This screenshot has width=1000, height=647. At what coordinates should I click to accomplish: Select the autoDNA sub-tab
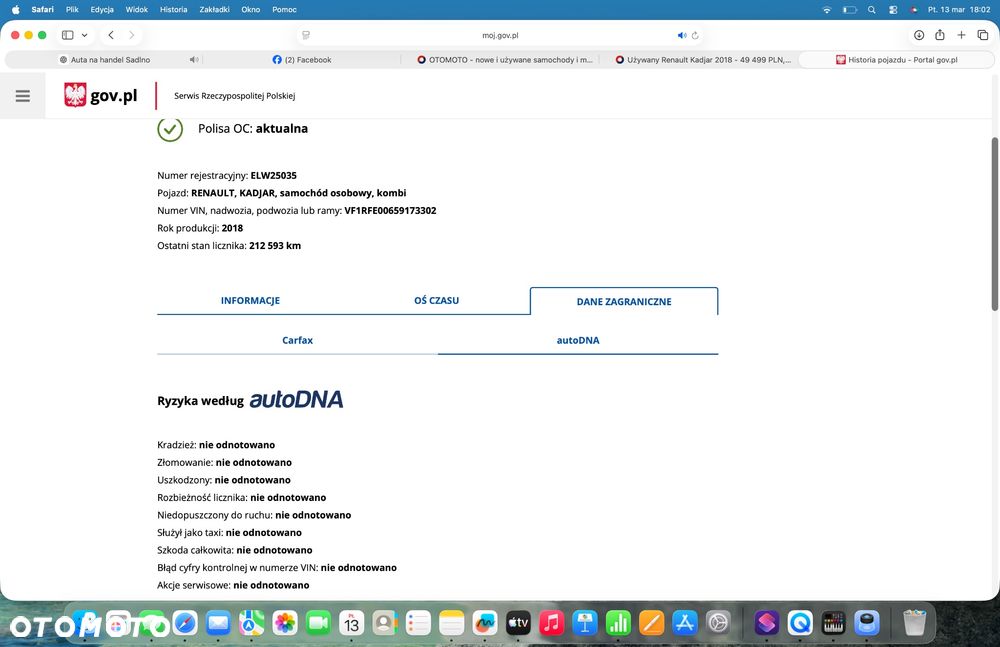578,340
